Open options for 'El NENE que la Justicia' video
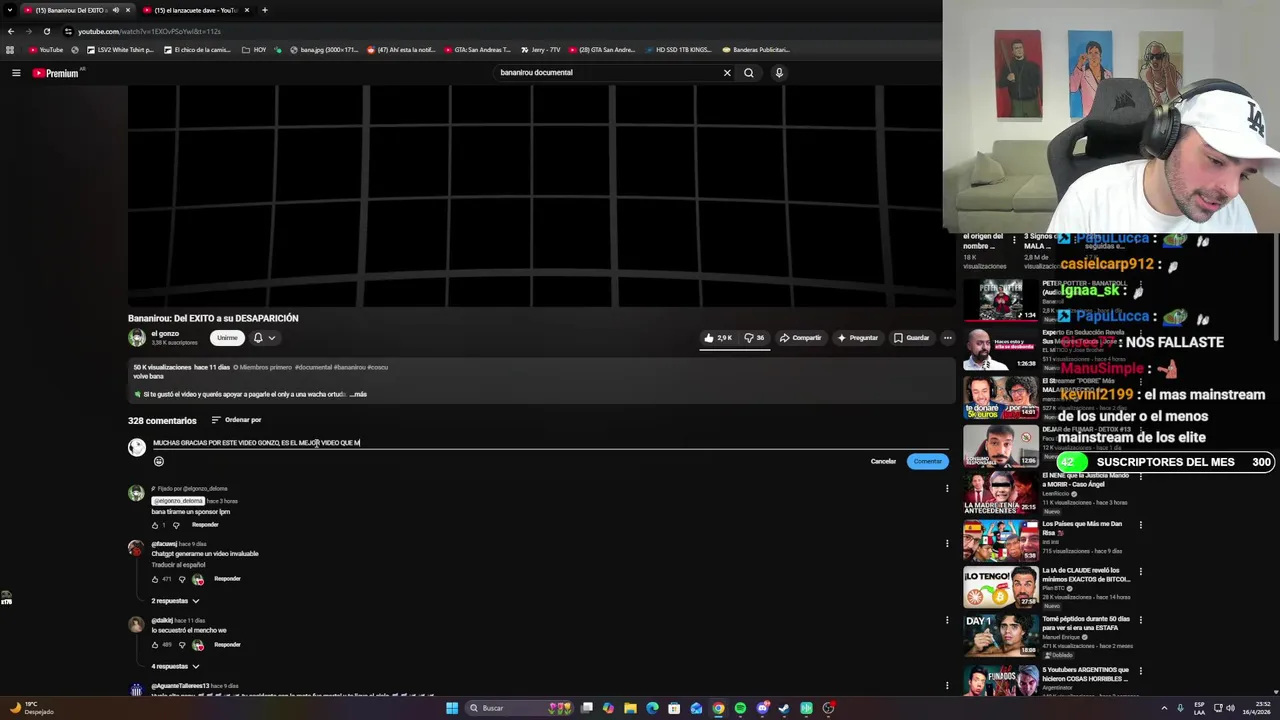This screenshot has height=720, width=1280. (x=1140, y=477)
